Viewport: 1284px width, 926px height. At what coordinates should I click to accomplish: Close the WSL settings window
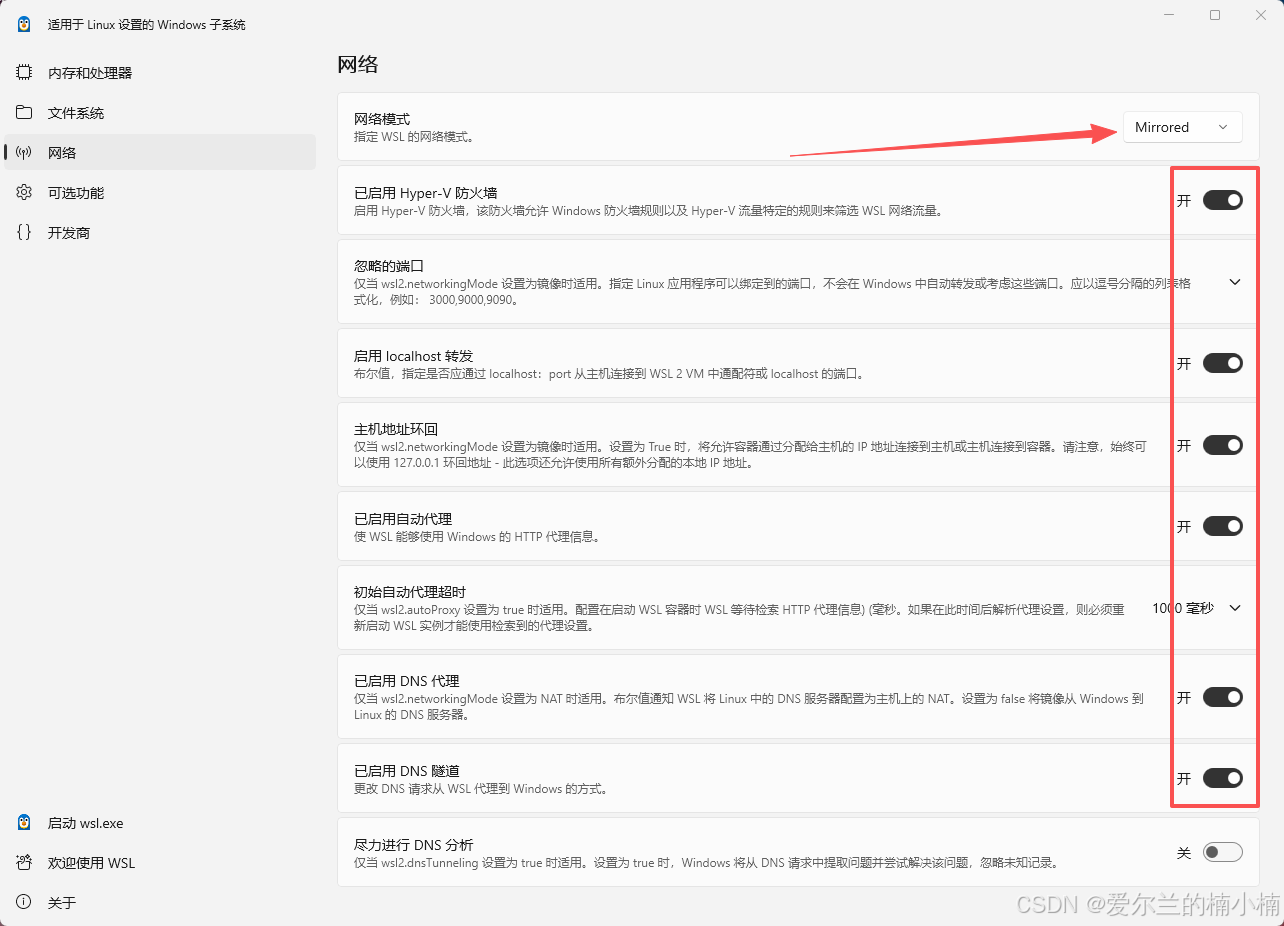tap(1261, 15)
